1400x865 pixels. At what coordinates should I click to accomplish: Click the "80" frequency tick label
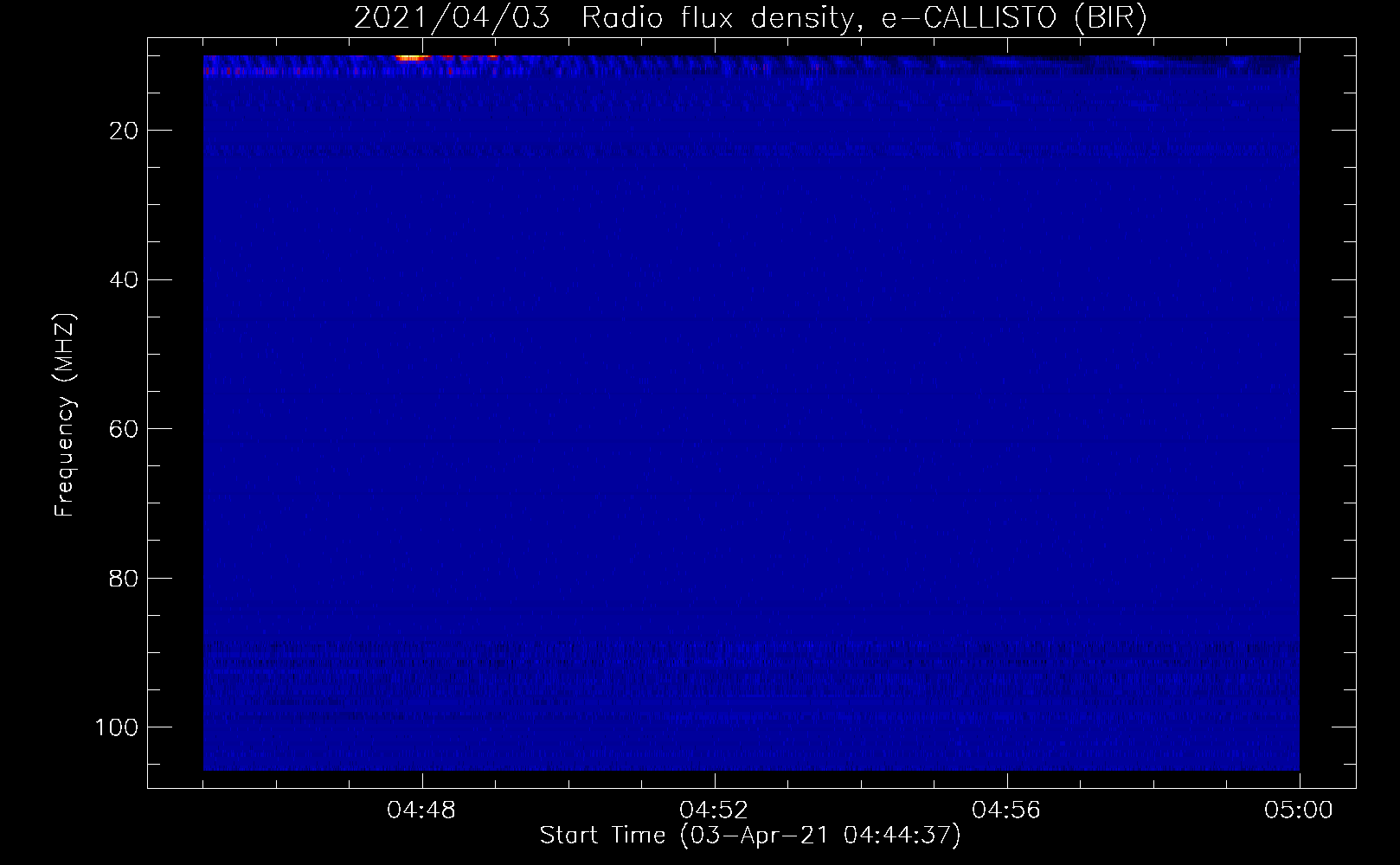124,578
